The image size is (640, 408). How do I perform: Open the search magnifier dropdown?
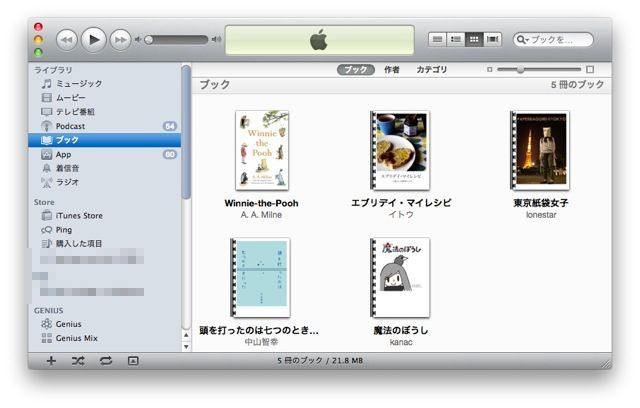pyautogui.click(x=522, y=40)
